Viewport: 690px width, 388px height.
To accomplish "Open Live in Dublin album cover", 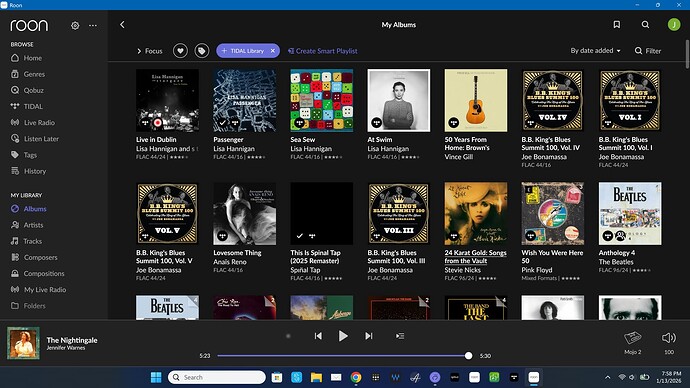I will (167, 100).
